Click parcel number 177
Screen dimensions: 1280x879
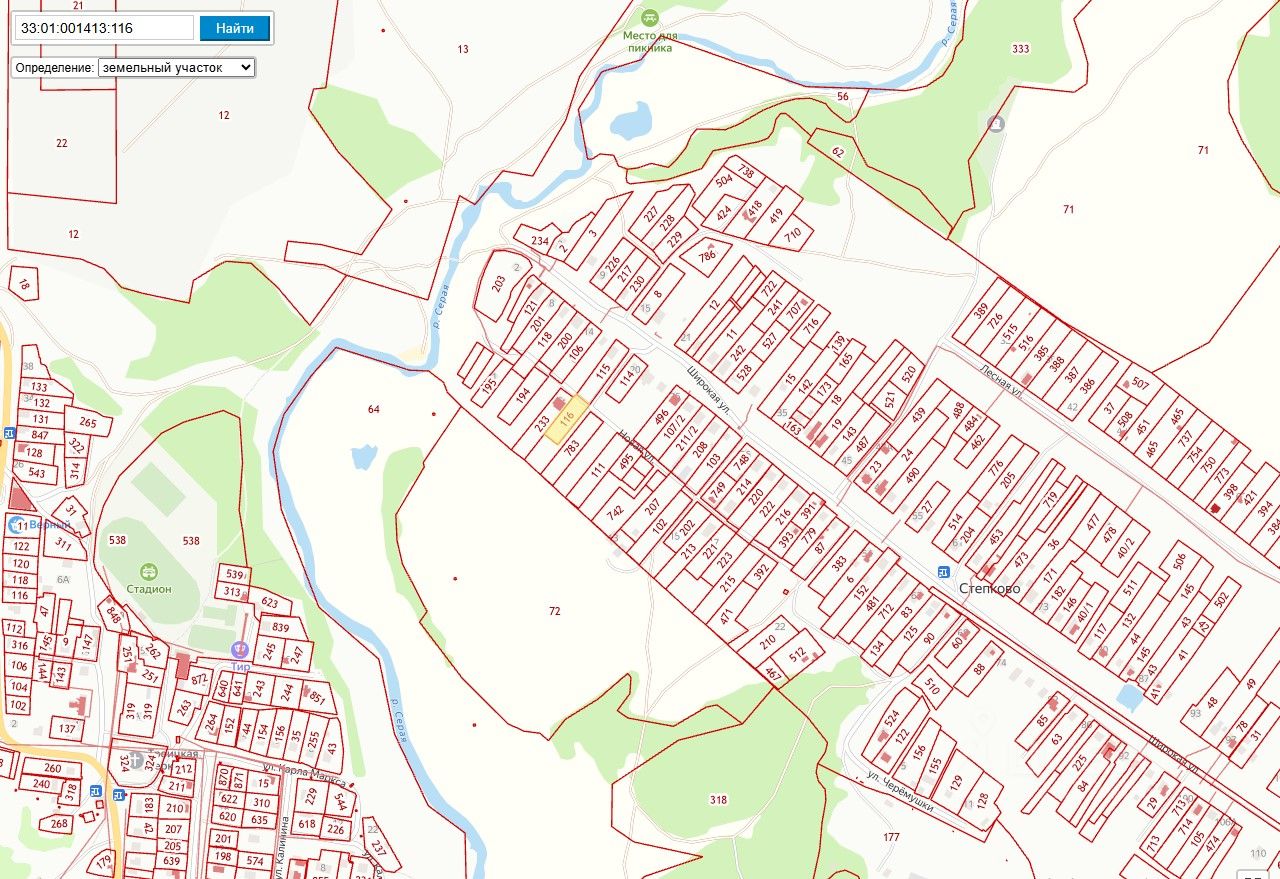(892, 837)
